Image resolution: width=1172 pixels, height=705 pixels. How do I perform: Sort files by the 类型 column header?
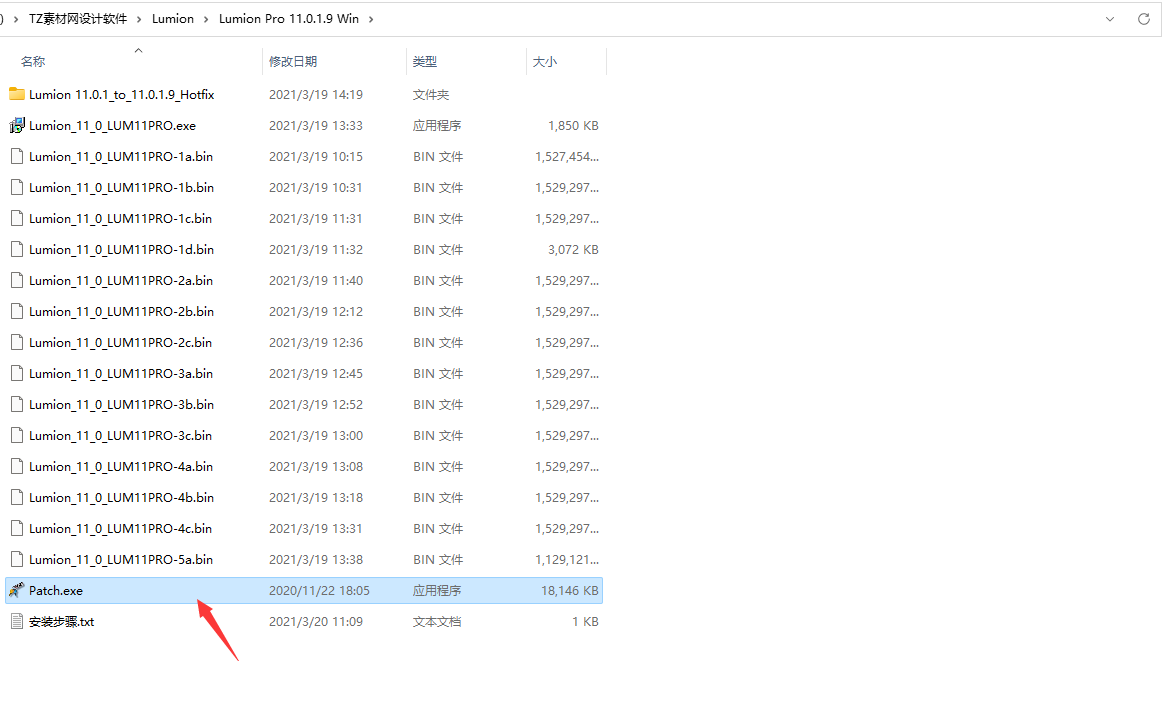[x=425, y=61]
